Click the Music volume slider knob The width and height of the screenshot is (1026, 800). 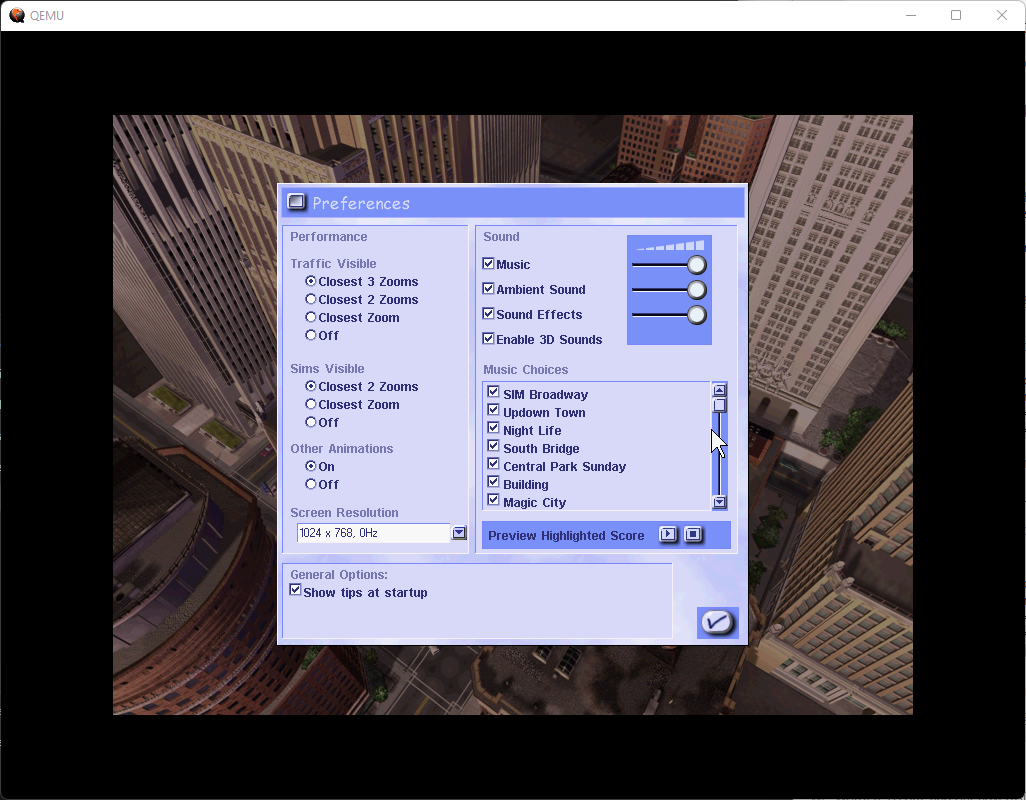697,265
